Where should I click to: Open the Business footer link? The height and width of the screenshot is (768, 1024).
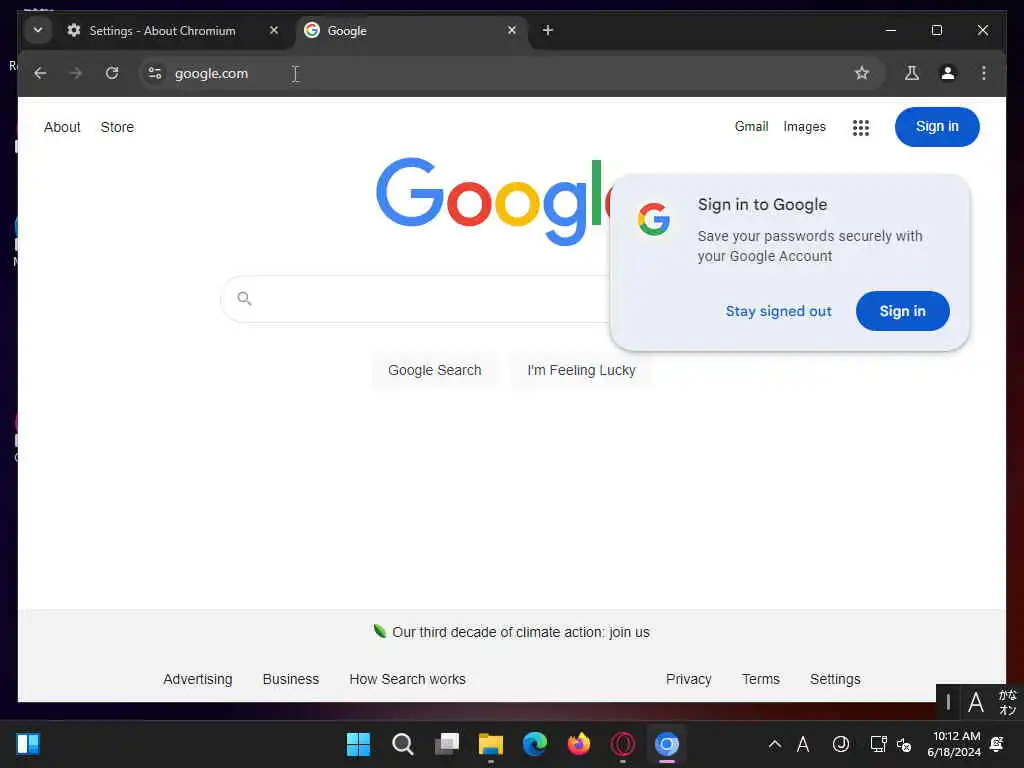click(291, 679)
